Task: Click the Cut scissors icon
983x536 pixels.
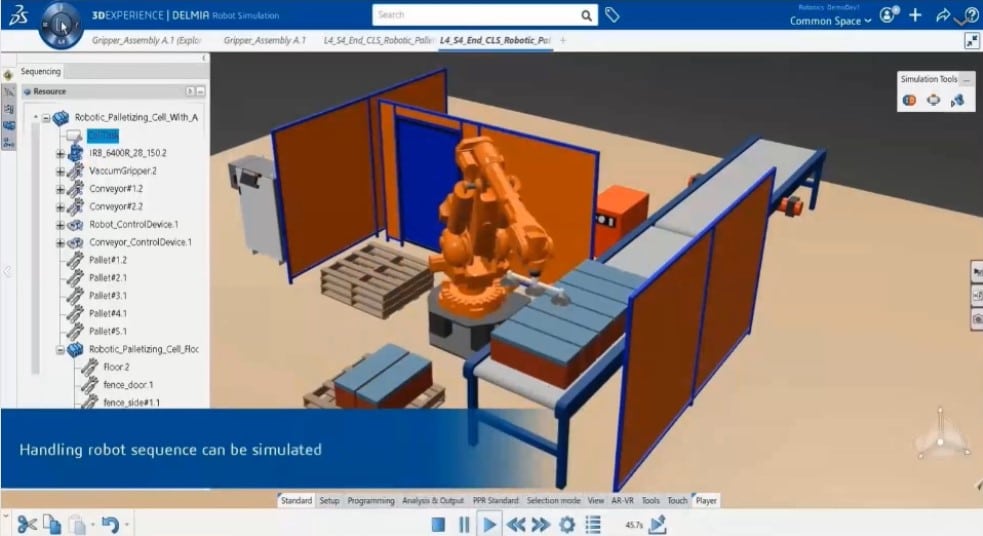Action: pos(26,524)
